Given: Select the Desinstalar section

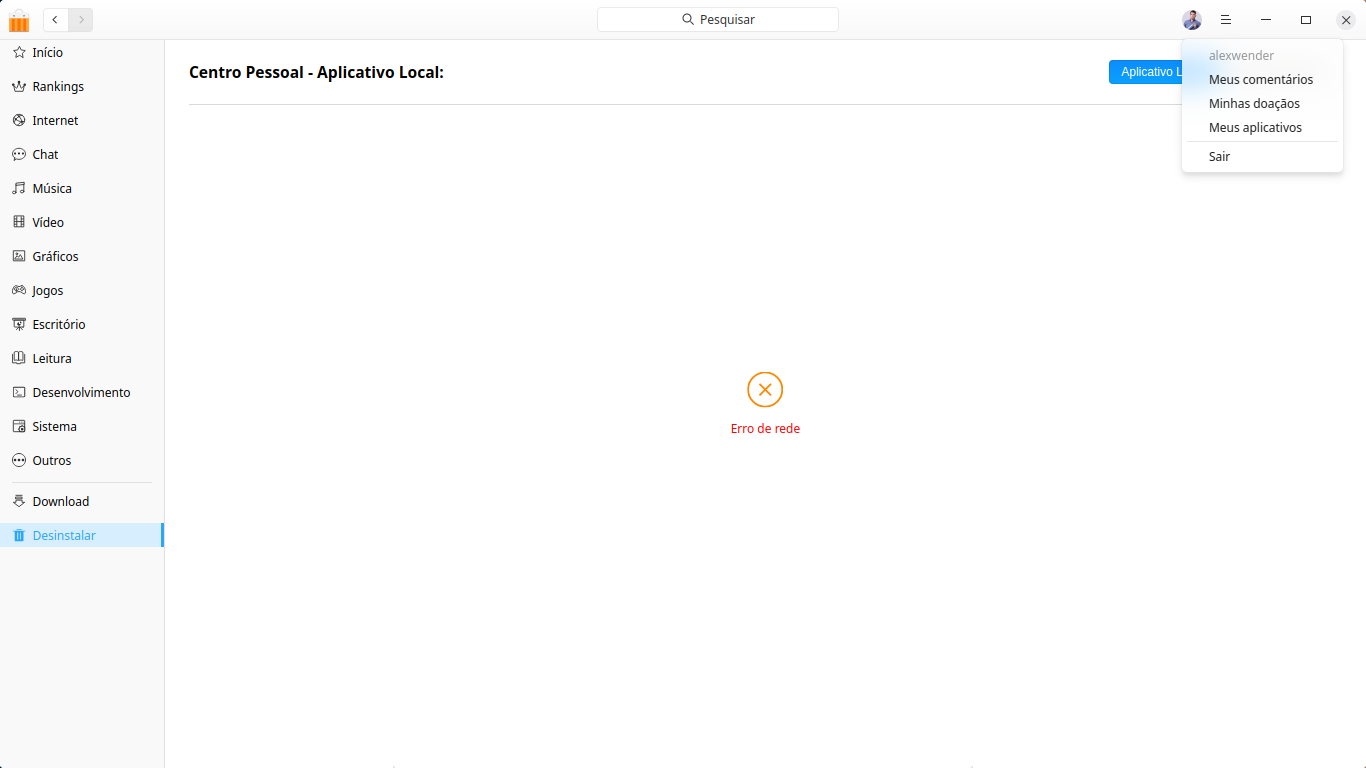Looking at the screenshot, I should [62, 535].
